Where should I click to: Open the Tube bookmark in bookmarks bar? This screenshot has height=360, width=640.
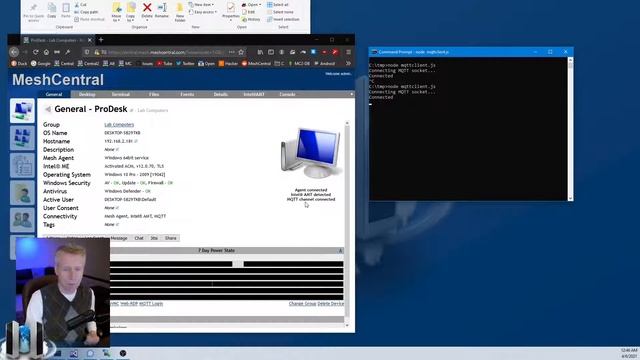pyautogui.click(x=164, y=63)
